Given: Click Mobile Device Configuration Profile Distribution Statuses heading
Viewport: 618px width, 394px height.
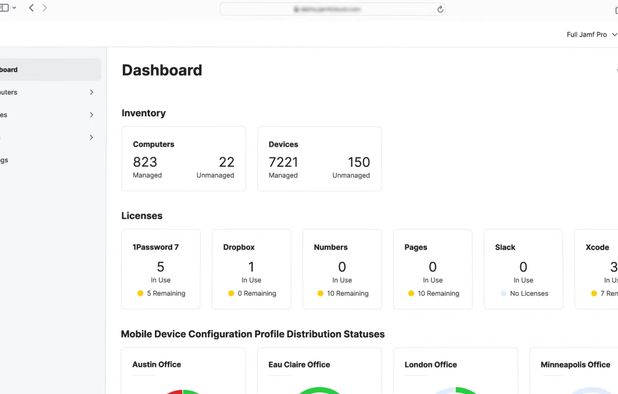Looking at the screenshot, I should [253, 334].
